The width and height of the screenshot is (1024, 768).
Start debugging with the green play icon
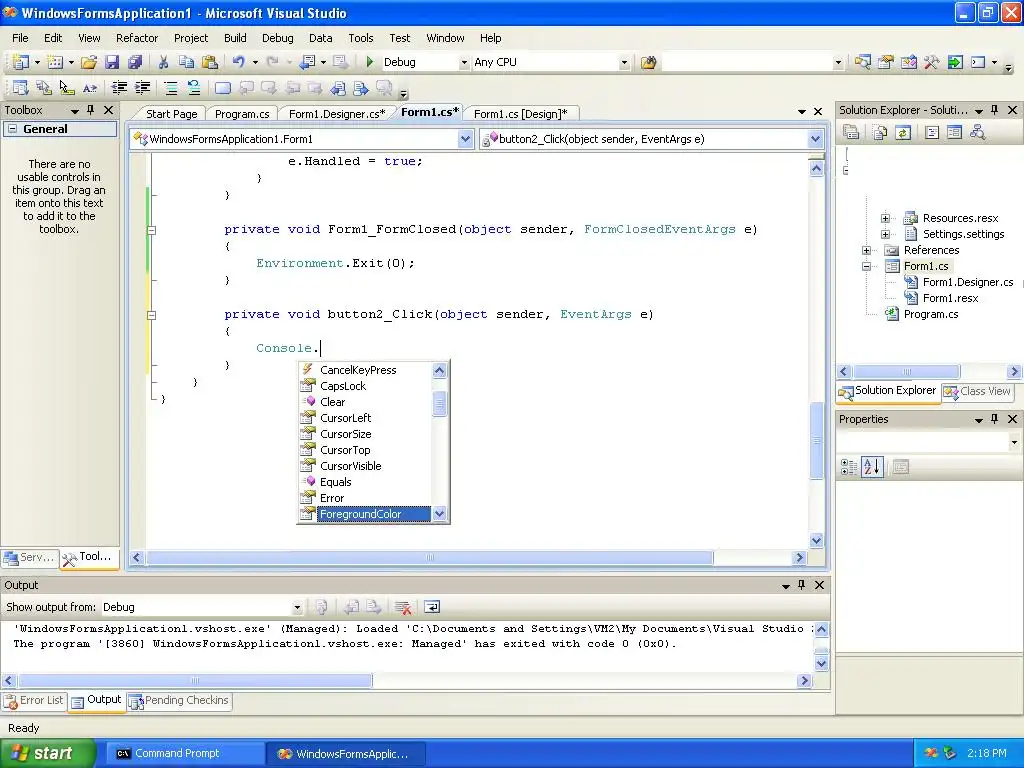point(370,62)
